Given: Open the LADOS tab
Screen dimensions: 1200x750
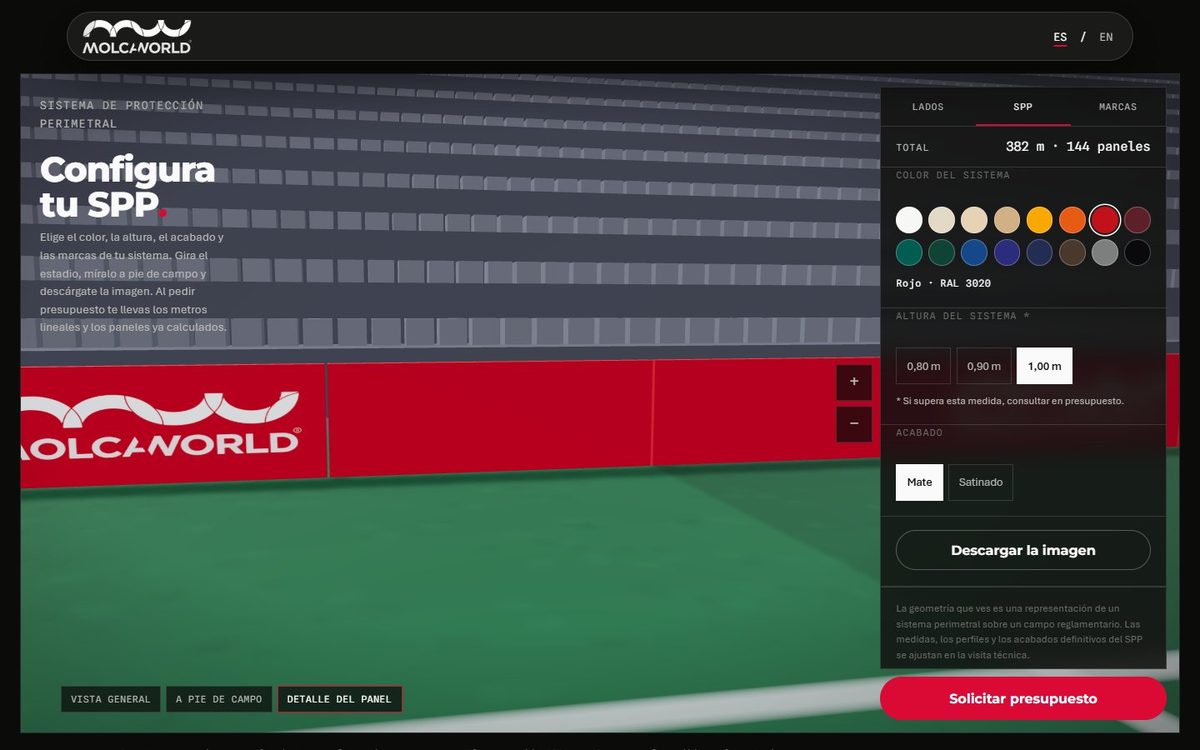Looking at the screenshot, I should pyautogui.click(x=928, y=107).
